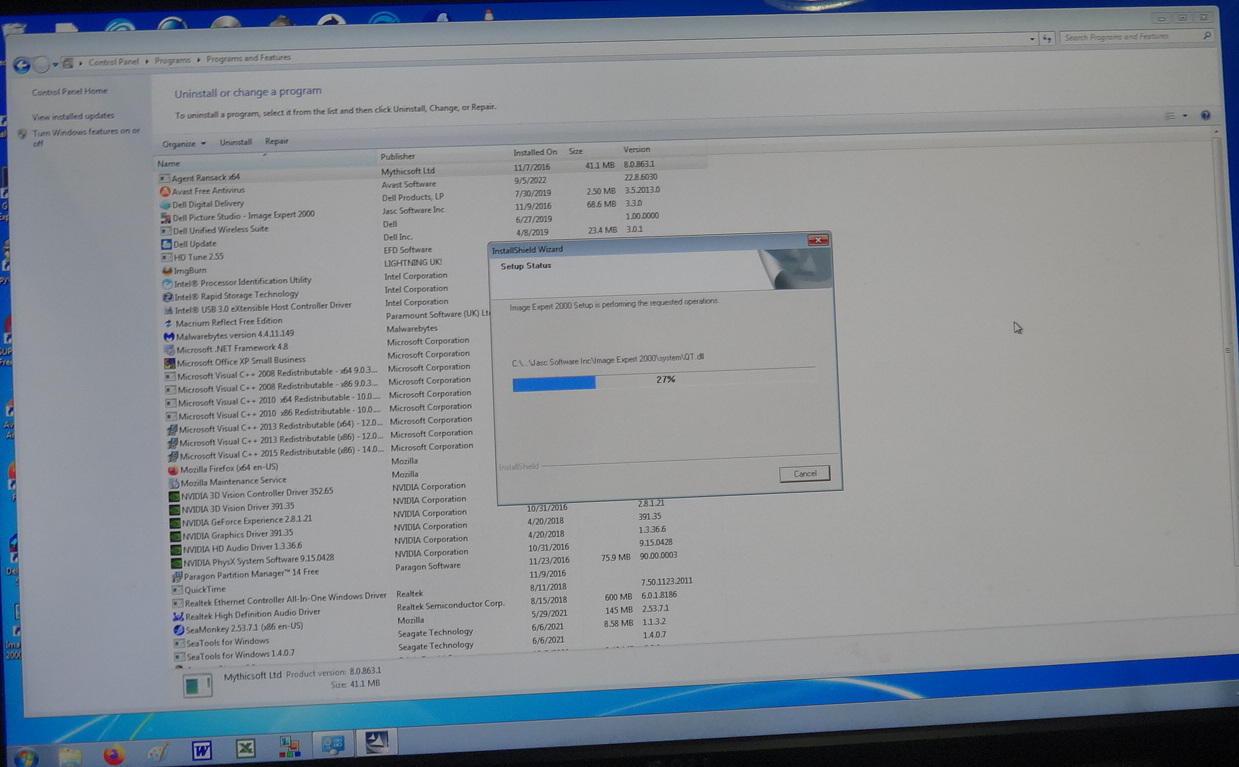Open Control Panel Home link
The width and height of the screenshot is (1239, 767).
coord(69,92)
